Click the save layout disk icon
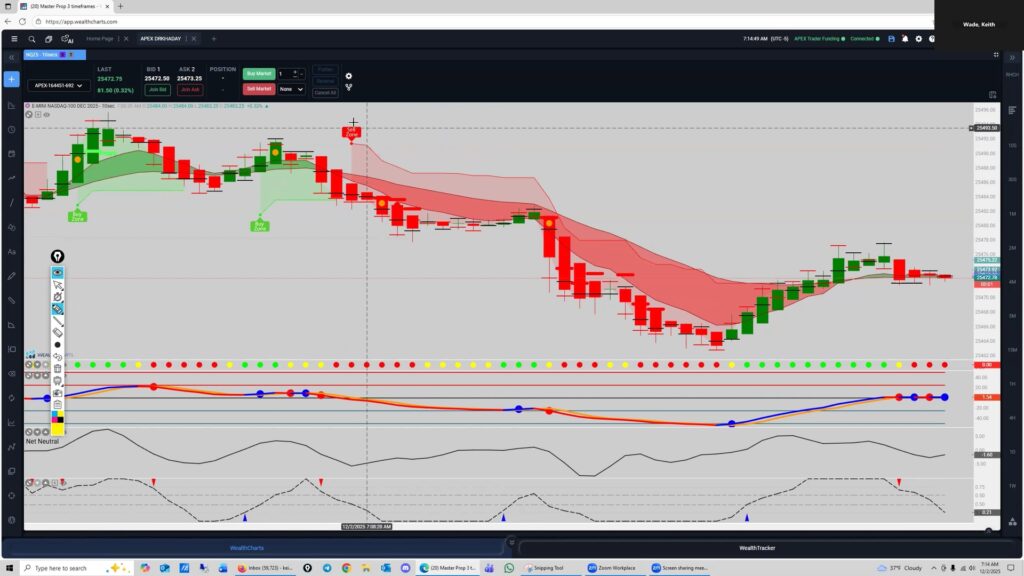Viewport: 1024px width, 576px height. [890, 39]
